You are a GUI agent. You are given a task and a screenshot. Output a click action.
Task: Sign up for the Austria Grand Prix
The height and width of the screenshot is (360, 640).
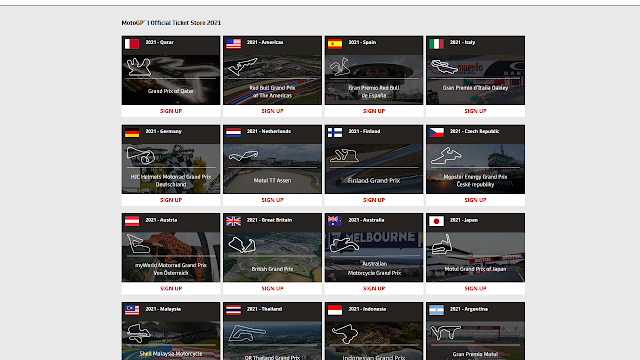(x=171, y=289)
